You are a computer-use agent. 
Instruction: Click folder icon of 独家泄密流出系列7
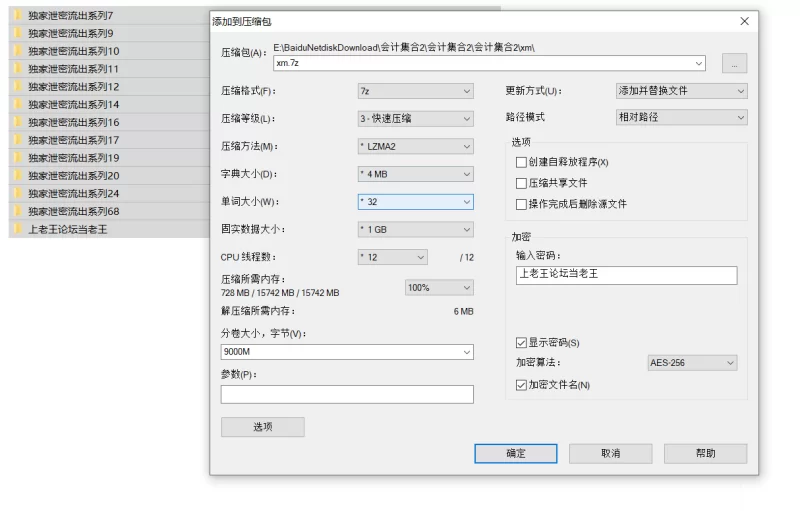18,15
